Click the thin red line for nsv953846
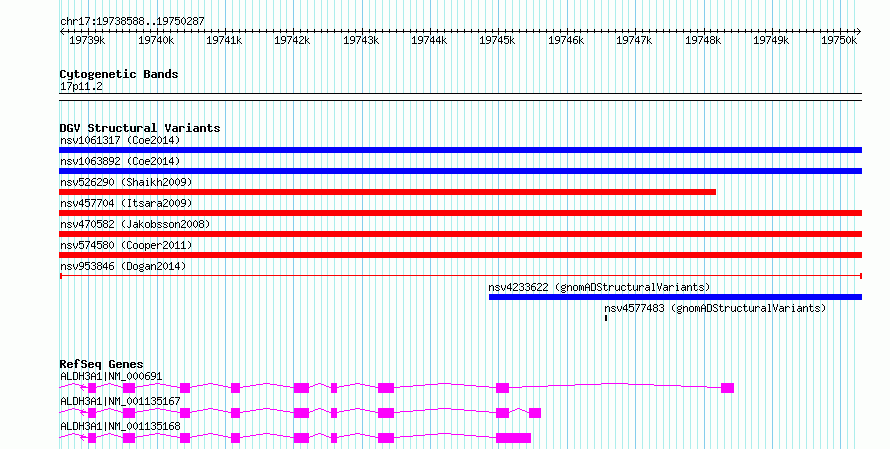Image resolution: width=890 pixels, height=449 pixels. click(460, 276)
